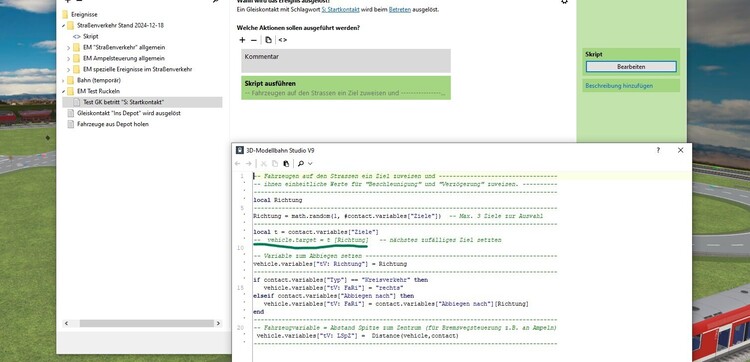Click the script code icon in the actions toolbar
Image resolution: width=750 pixels, height=362 pixels.
(283, 40)
